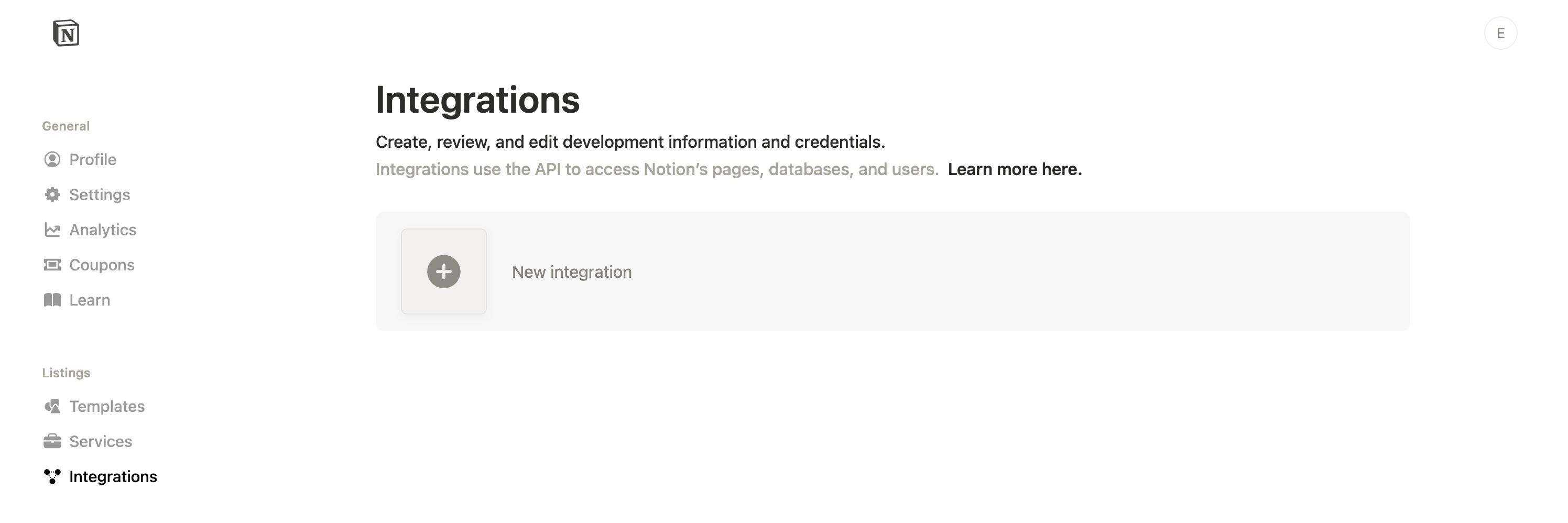Open the Learn more here link

[x=1014, y=169]
